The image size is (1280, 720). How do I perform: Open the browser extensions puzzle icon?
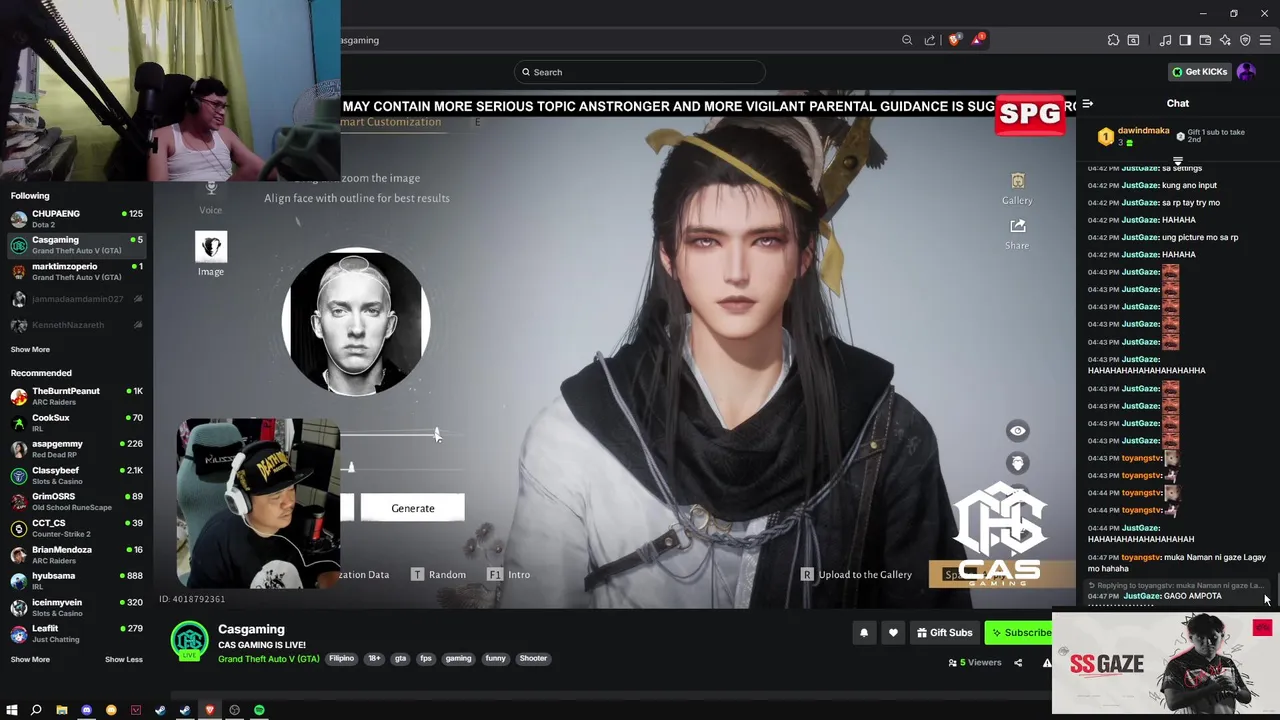pyautogui.click(x=1113, y=40)
